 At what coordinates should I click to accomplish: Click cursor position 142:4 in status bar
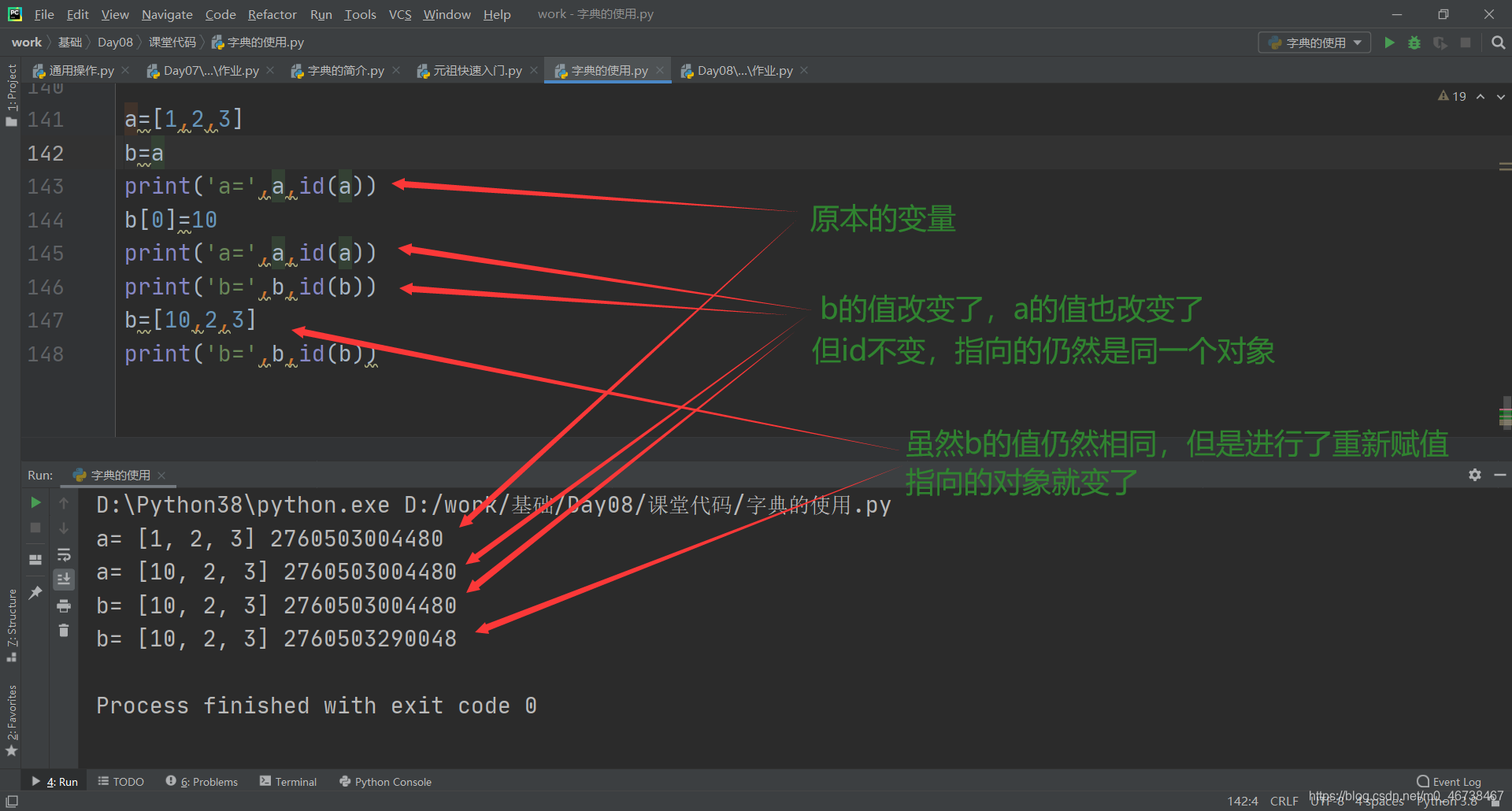[x=1243, y=802]
